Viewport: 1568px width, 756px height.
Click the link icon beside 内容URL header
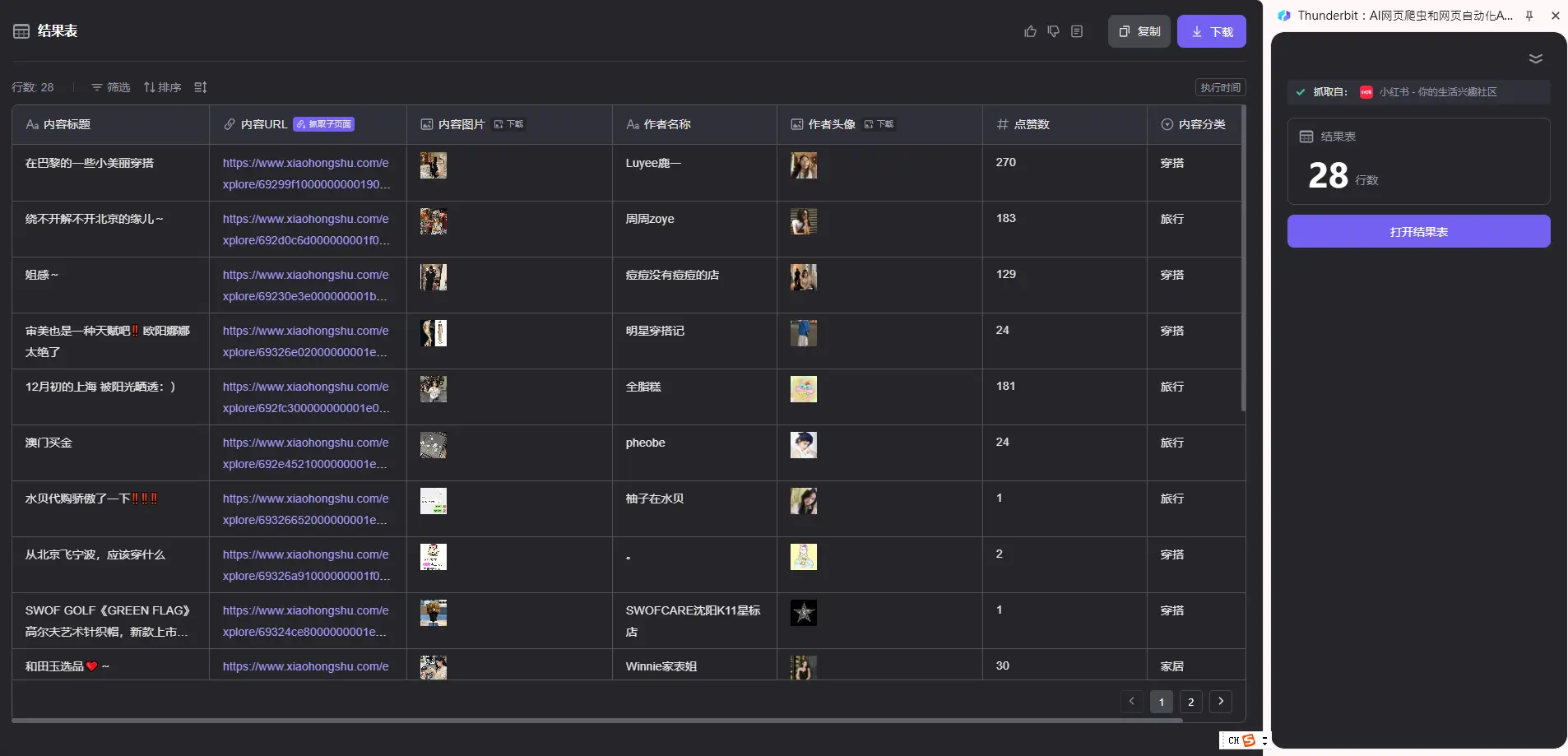click(228, 124)
